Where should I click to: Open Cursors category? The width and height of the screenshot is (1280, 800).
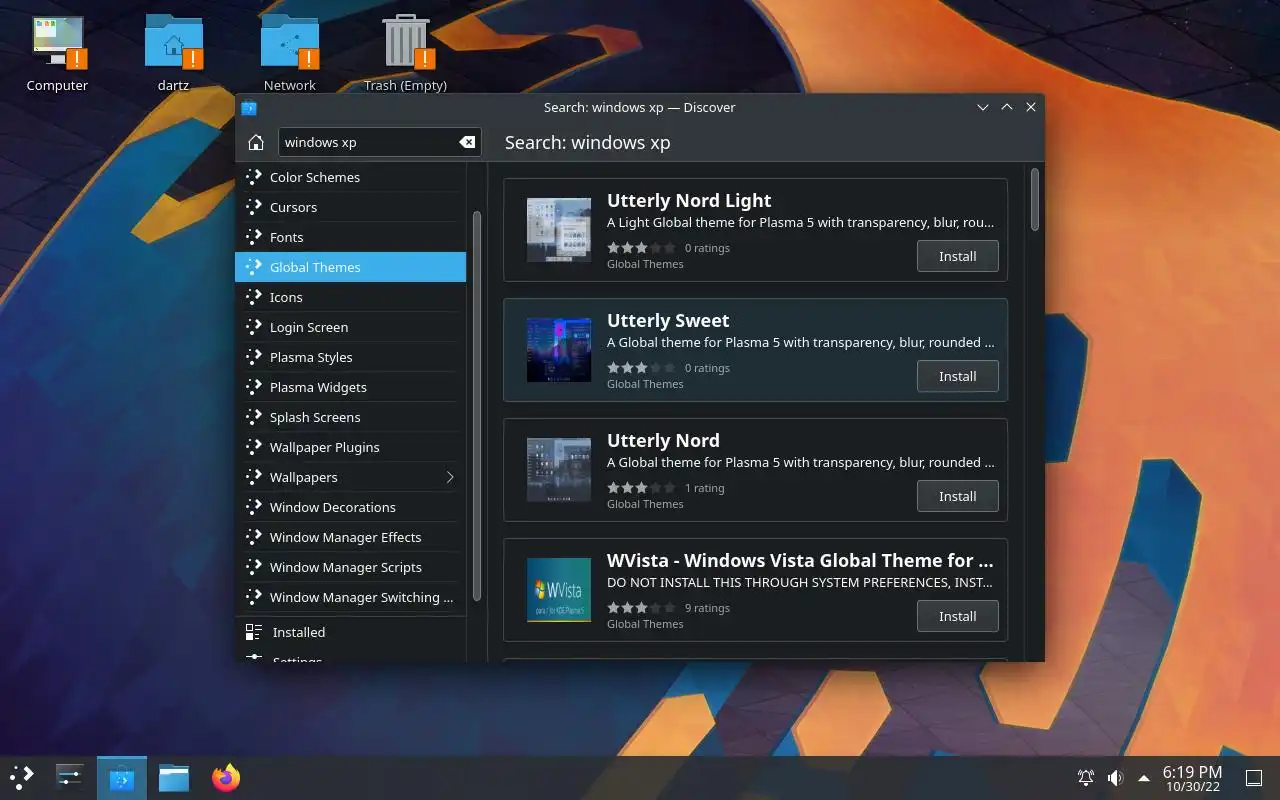click(x=350, y=207)
